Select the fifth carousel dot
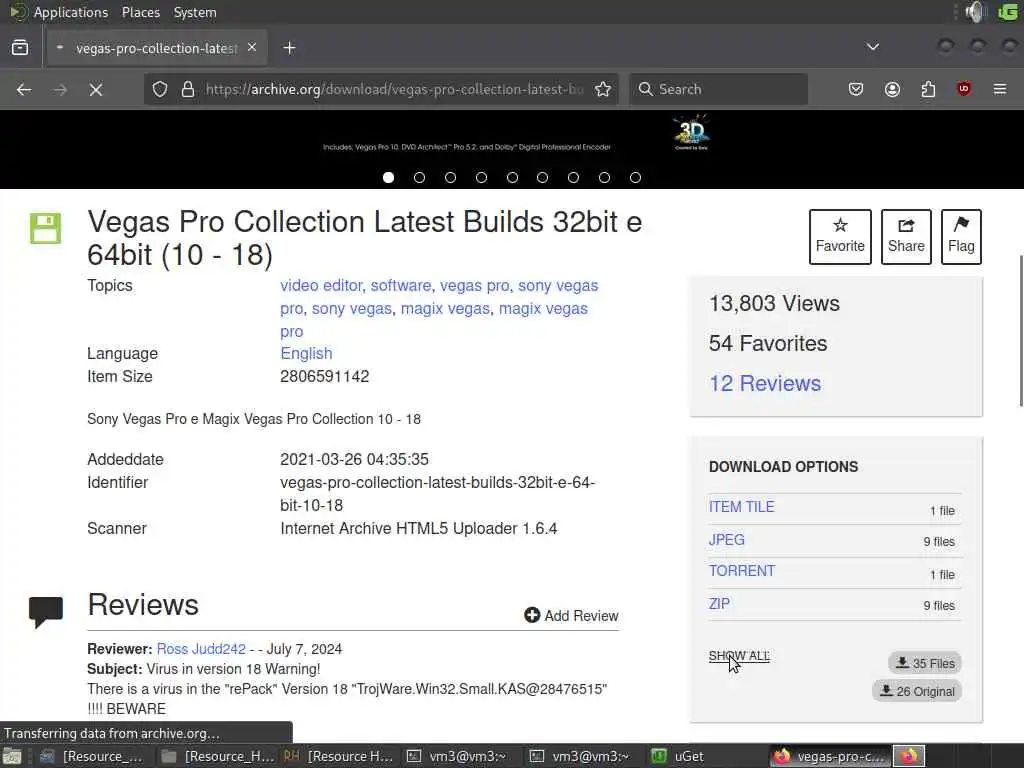Viewport: 1024px width, 768px height. point(513,178)
